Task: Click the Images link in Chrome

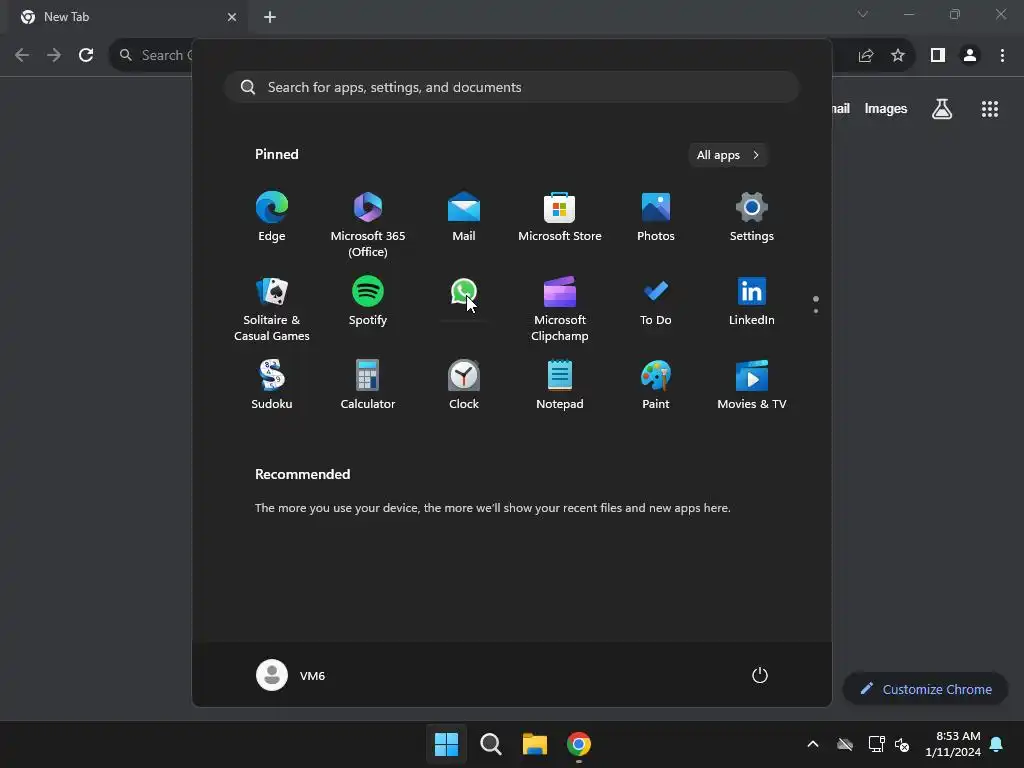Action: click(x=886, y=109)
